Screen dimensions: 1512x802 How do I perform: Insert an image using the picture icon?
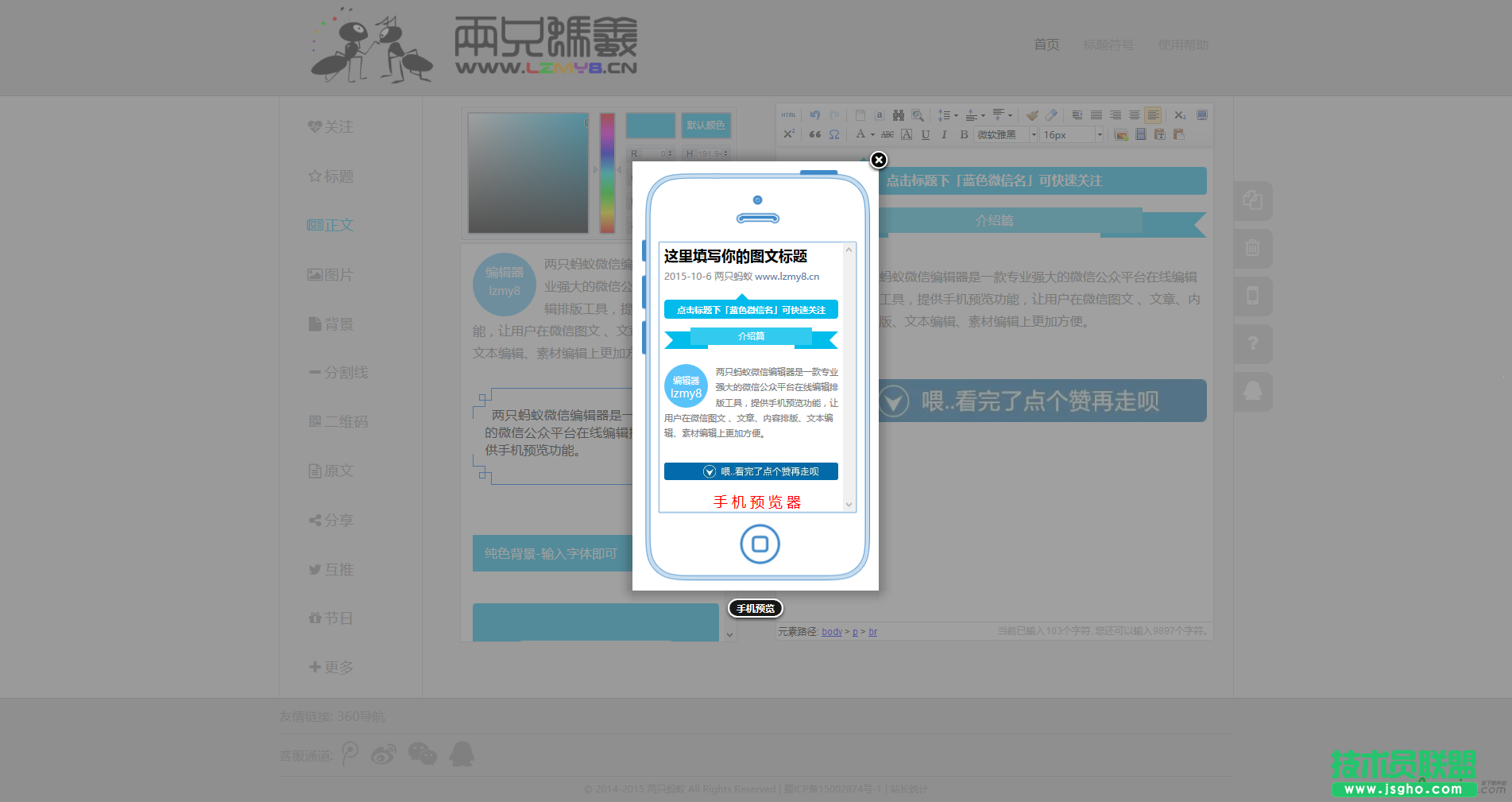(x=1121, y=134)
